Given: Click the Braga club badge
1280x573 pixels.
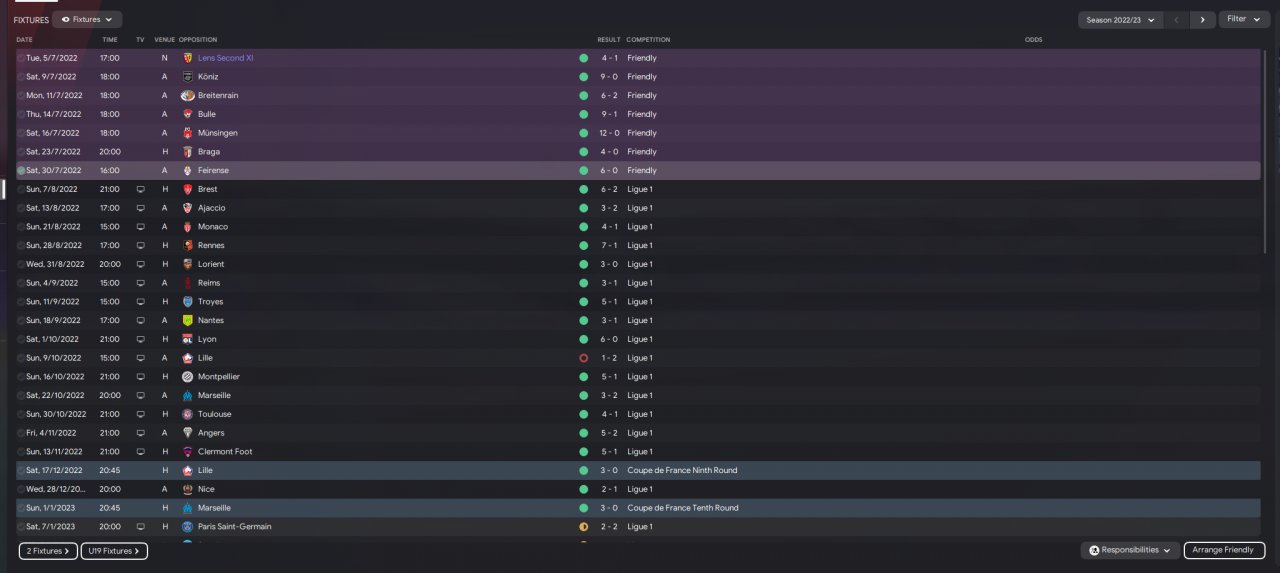Looking at the screenshot, I should [187, 152].
